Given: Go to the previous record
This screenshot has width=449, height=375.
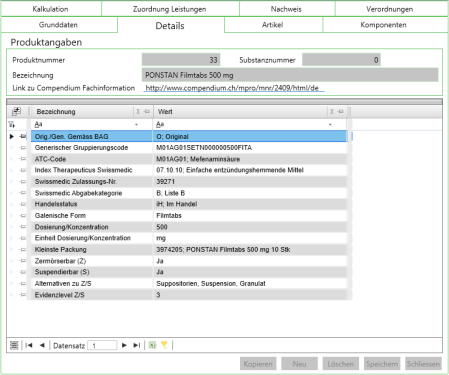Looking at the screenshot, I should tap(42, 345).
